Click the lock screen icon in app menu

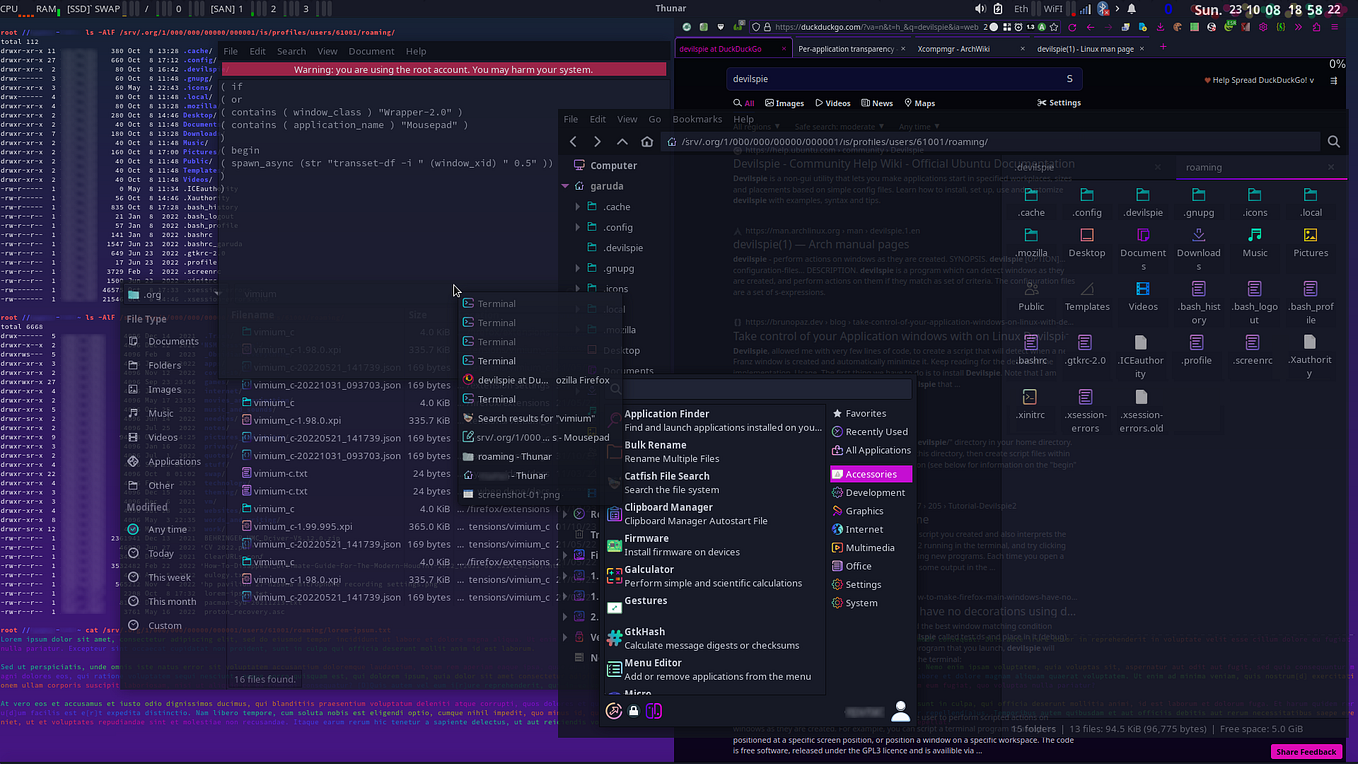coord(633,711)
